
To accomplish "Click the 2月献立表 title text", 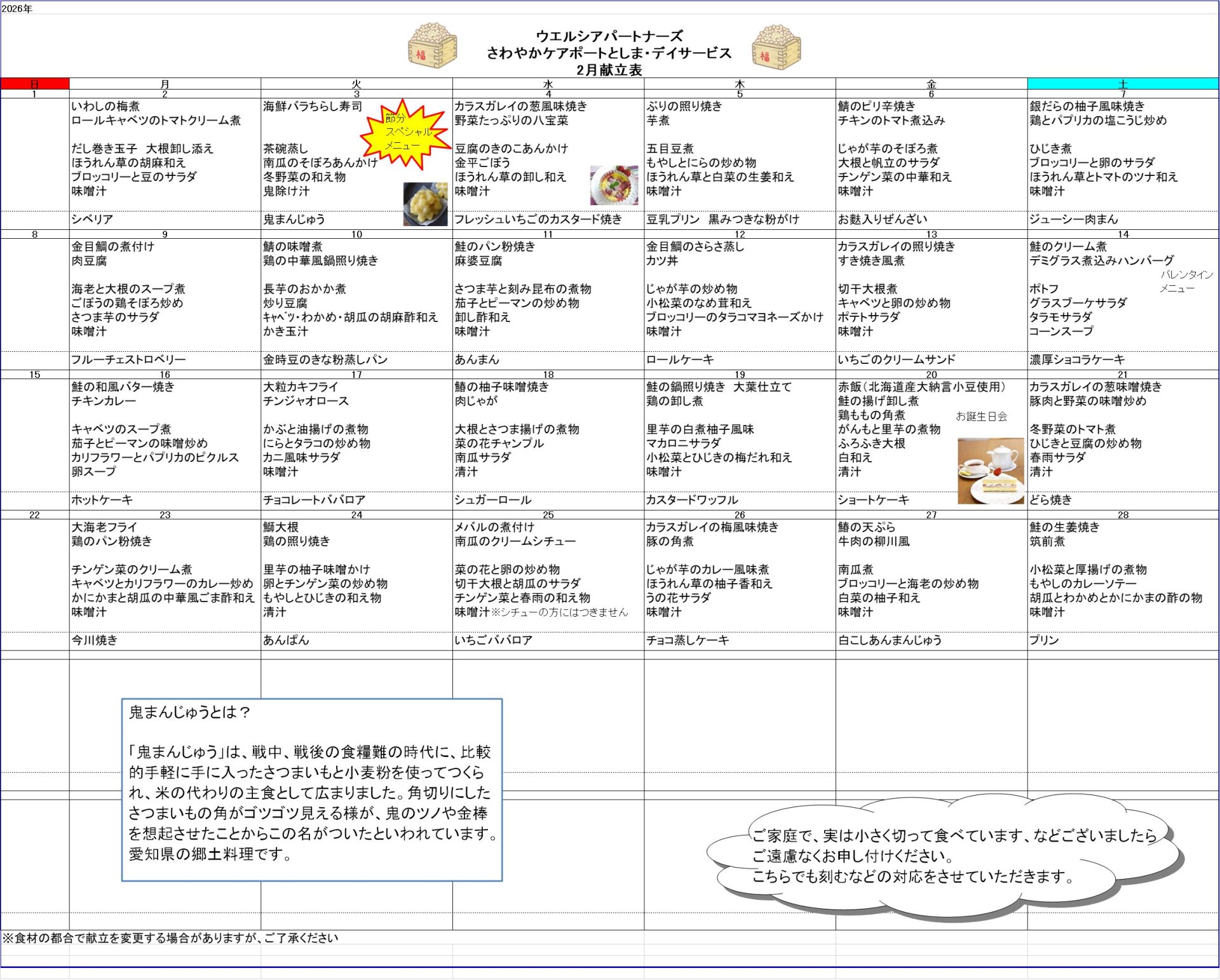I will (609, 70).
